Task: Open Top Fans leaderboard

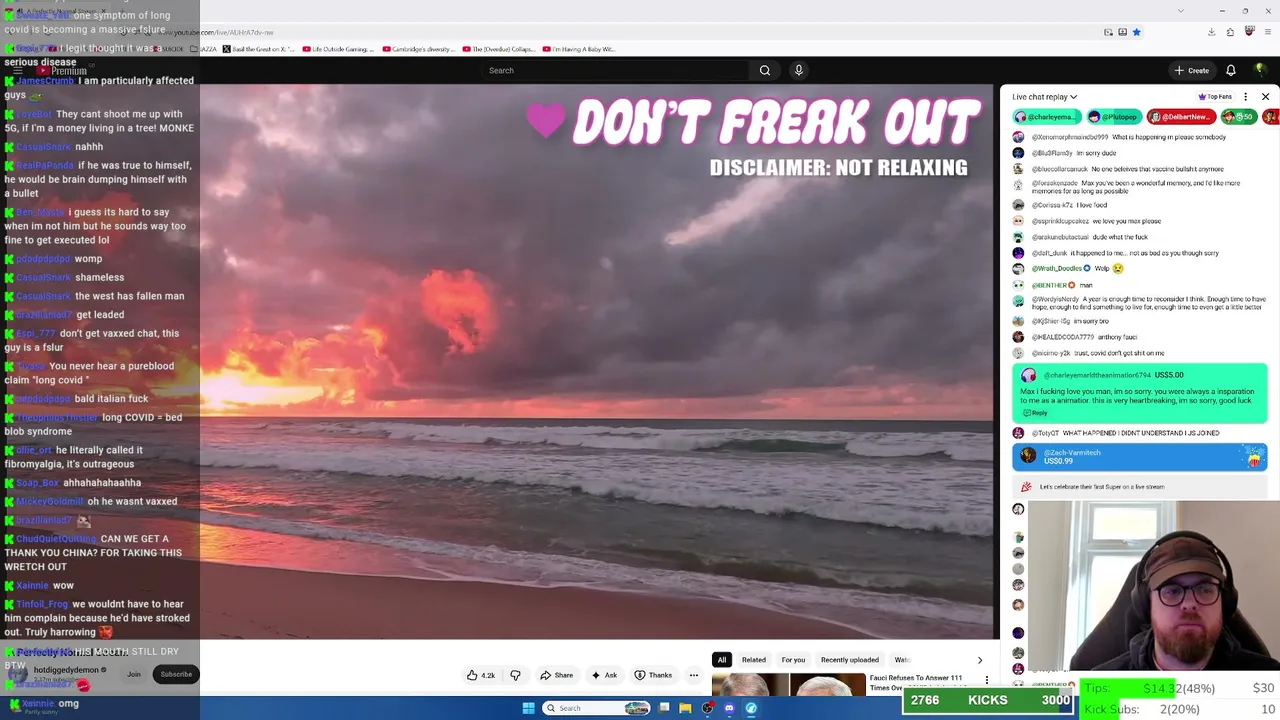Action: click(1215, 97)
